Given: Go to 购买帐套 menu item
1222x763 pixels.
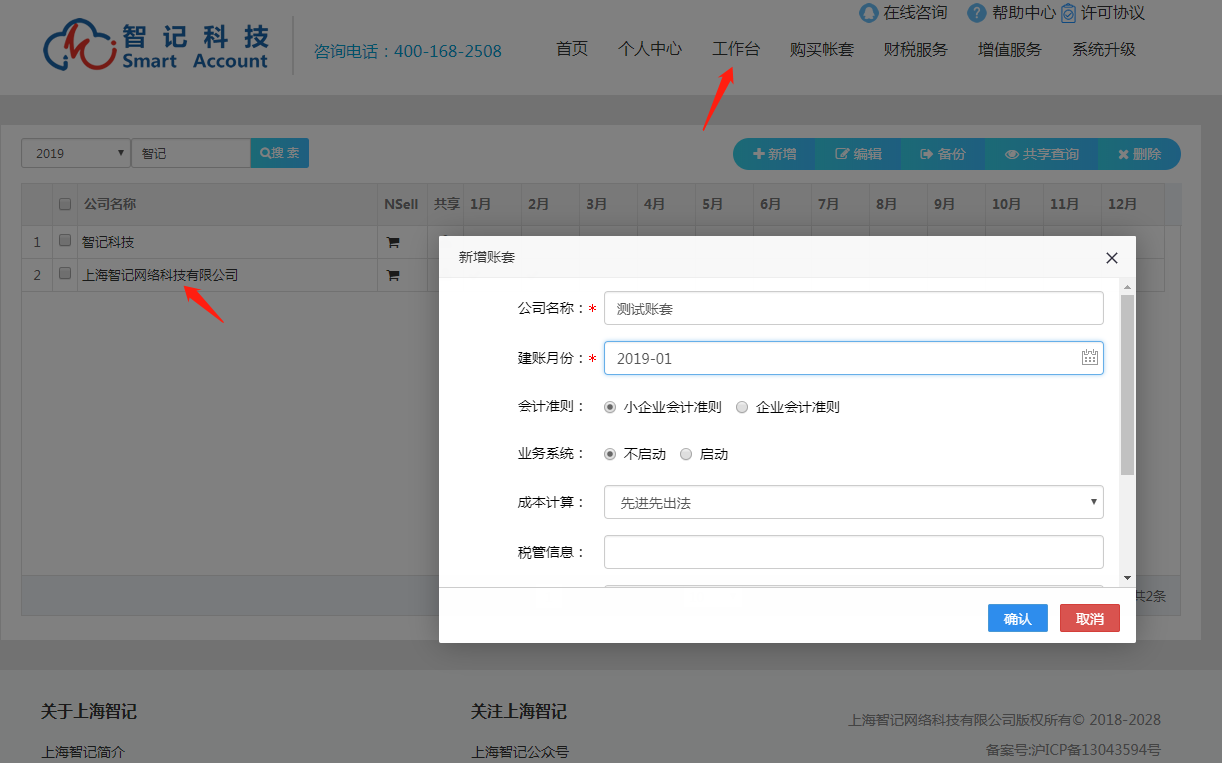Looking at the screenshot, I should point(821,49).
